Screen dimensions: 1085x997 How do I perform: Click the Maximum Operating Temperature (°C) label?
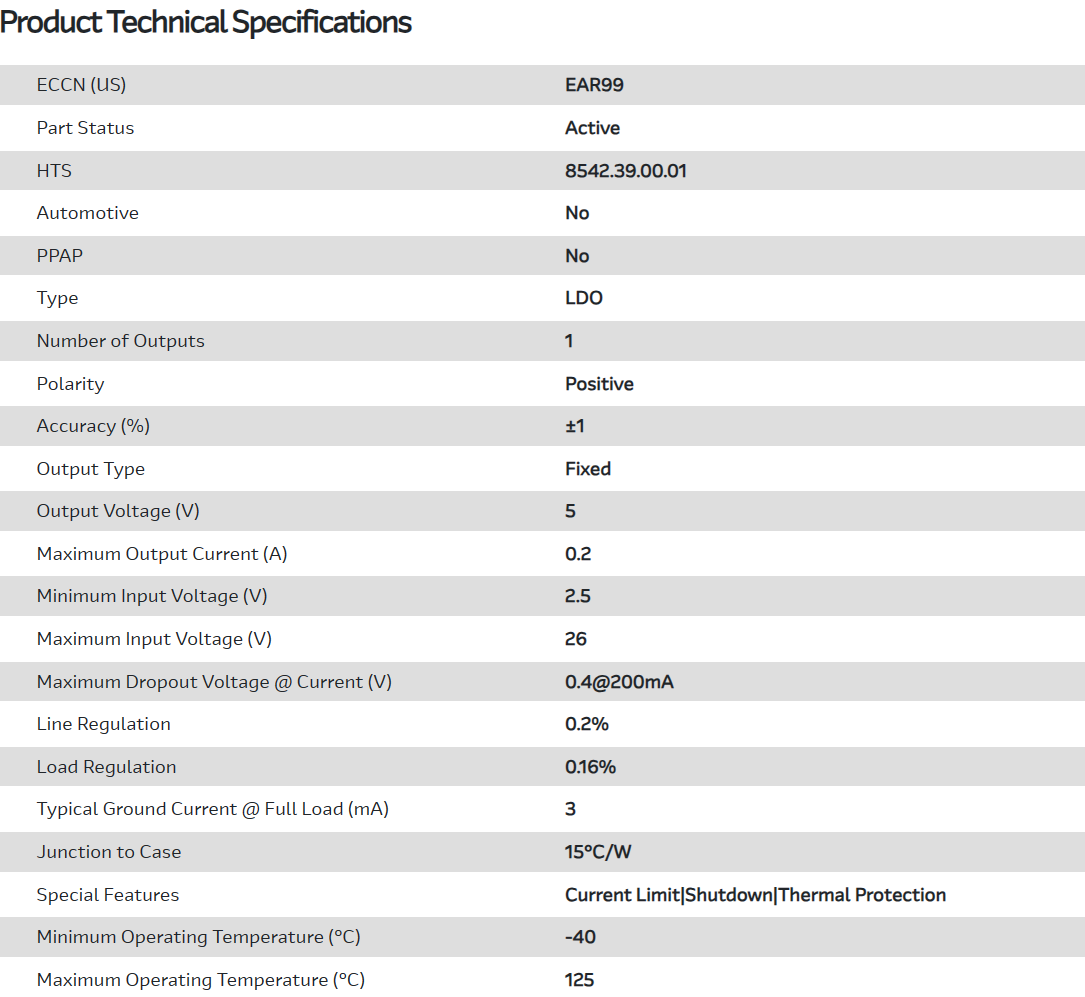point(200,980)
